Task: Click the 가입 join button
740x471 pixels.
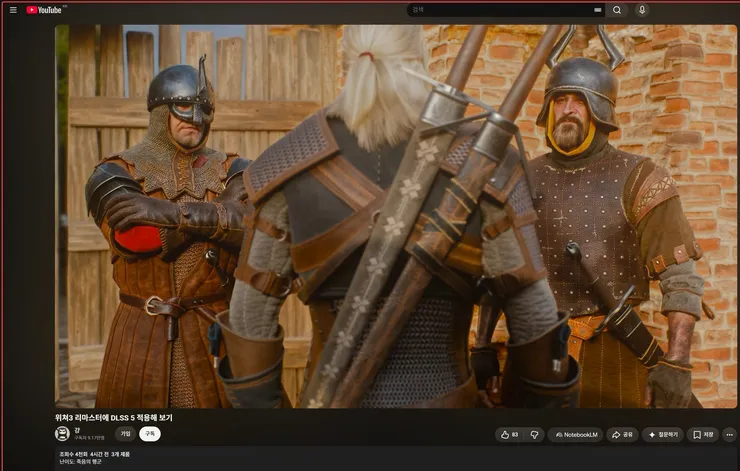Action: click(125, 434)
